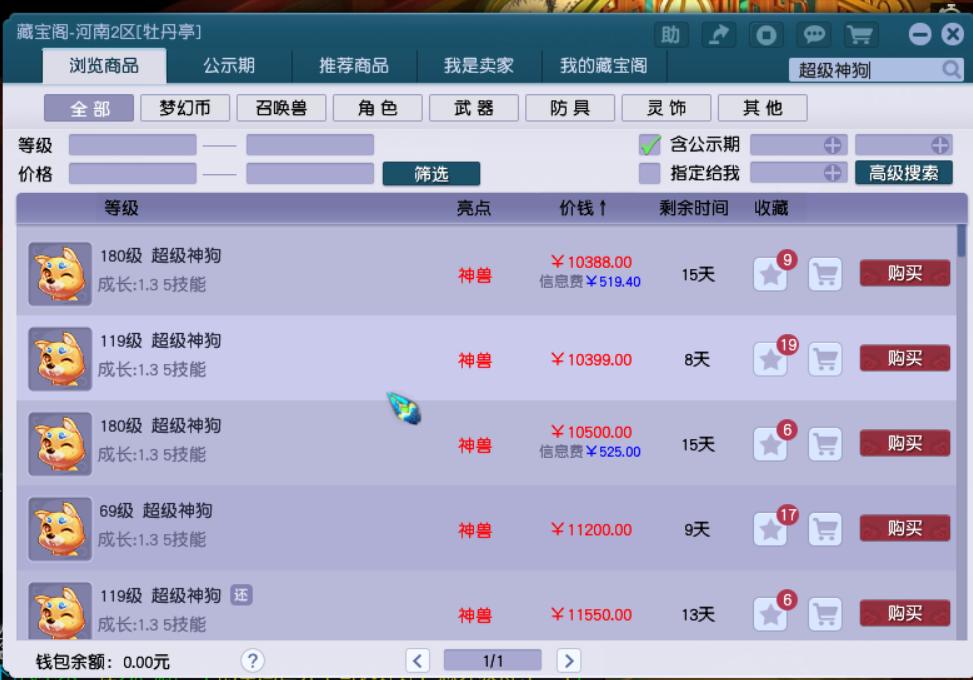Click the cart icon on the 69级 超级神狗 row
The image size is (973, 680).
pos(825,528)
